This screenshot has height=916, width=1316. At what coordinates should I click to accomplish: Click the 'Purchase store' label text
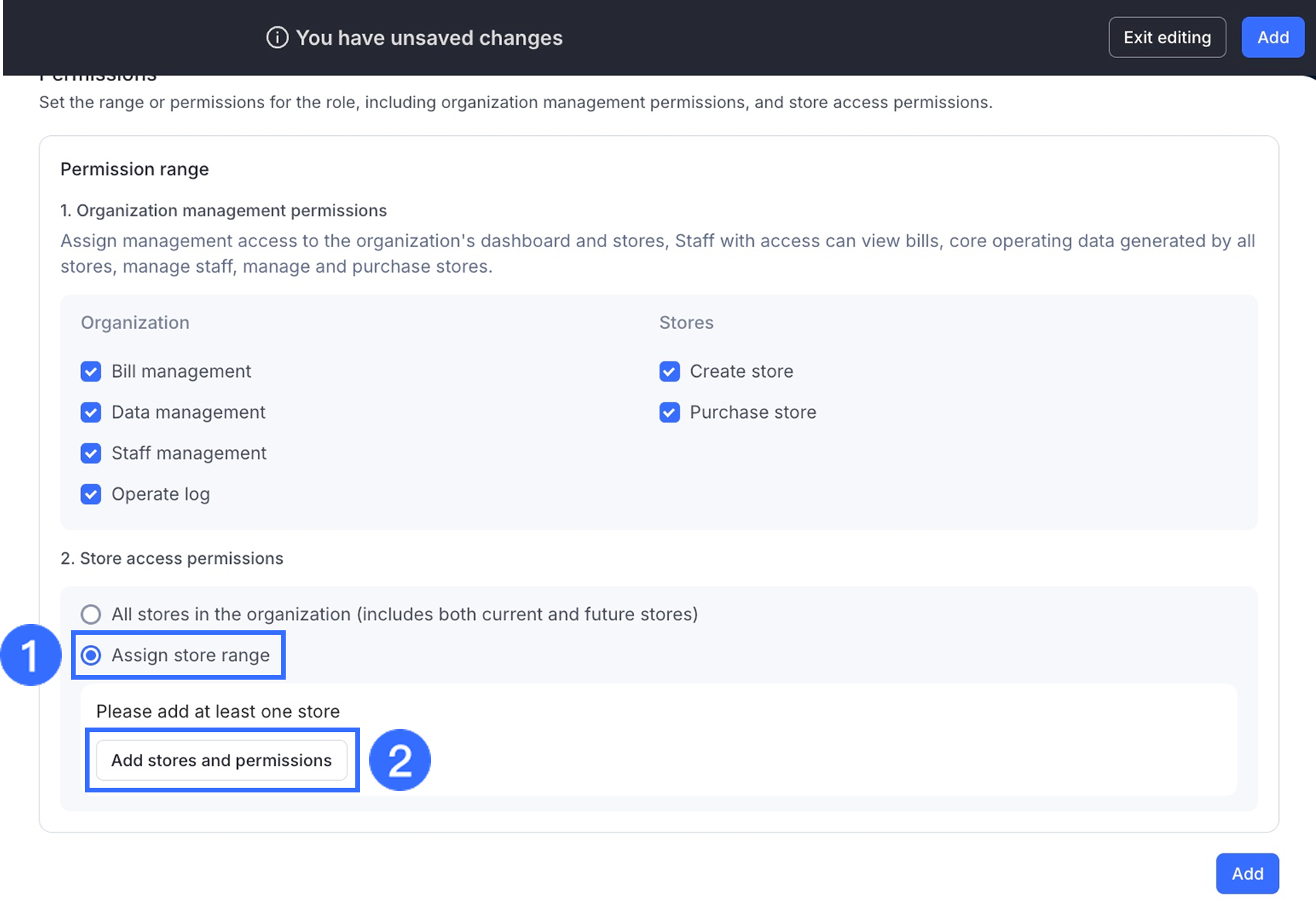coord(753,412)
